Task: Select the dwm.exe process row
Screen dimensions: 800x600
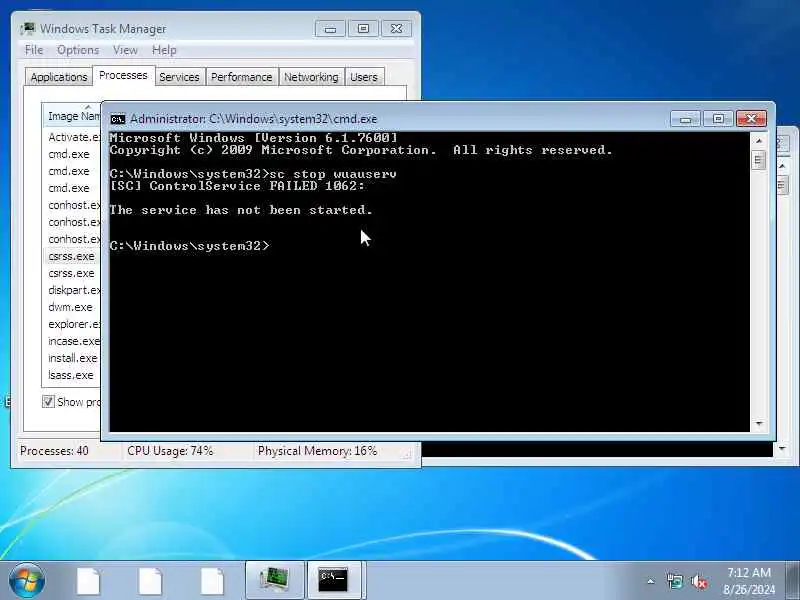Action: point(72,307)
